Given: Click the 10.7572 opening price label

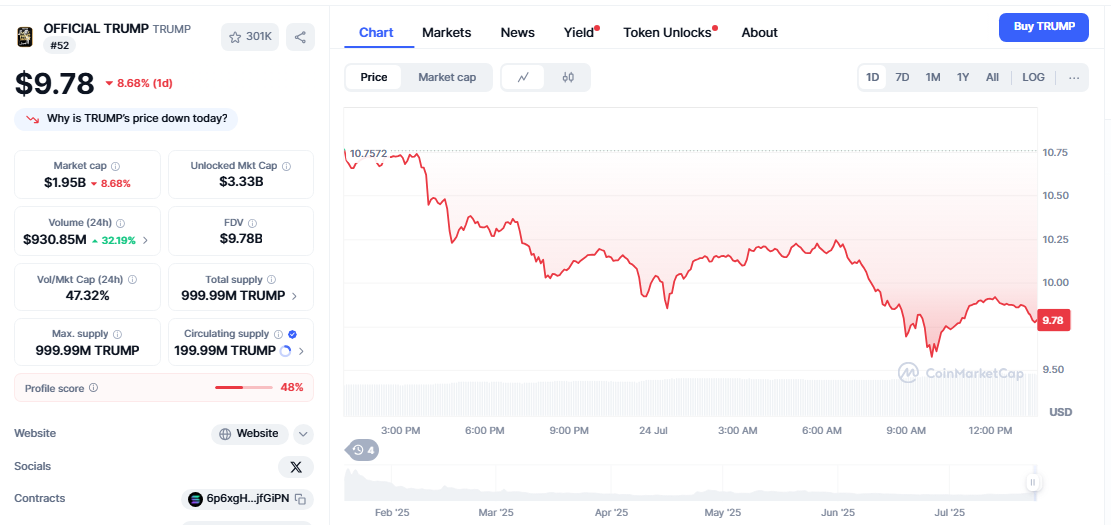Looking at the screenshot, I should (368, 153).
